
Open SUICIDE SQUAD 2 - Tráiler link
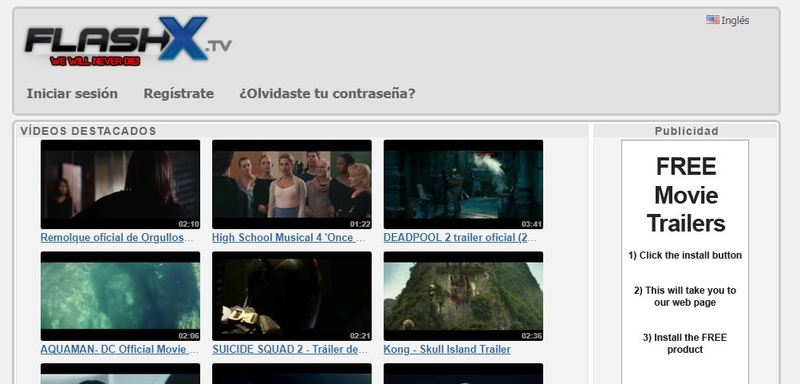290,349
